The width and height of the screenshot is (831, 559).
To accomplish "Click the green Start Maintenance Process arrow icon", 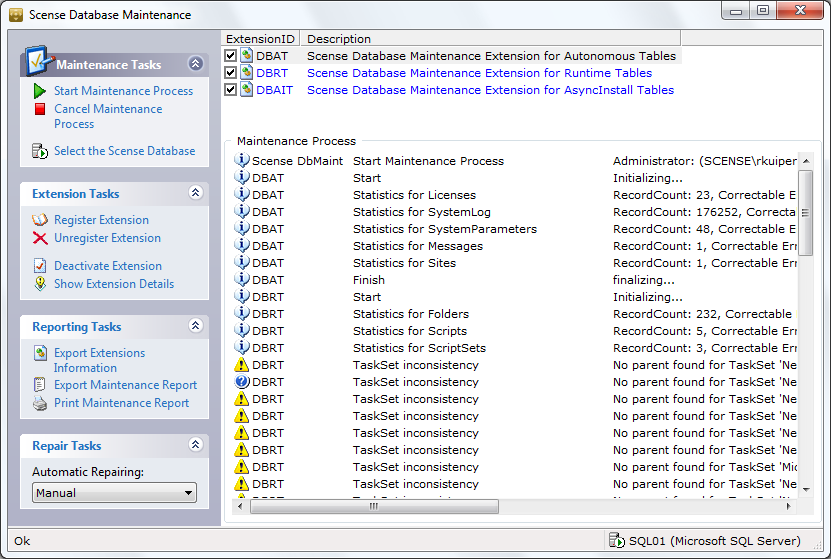I will [40, 91].
